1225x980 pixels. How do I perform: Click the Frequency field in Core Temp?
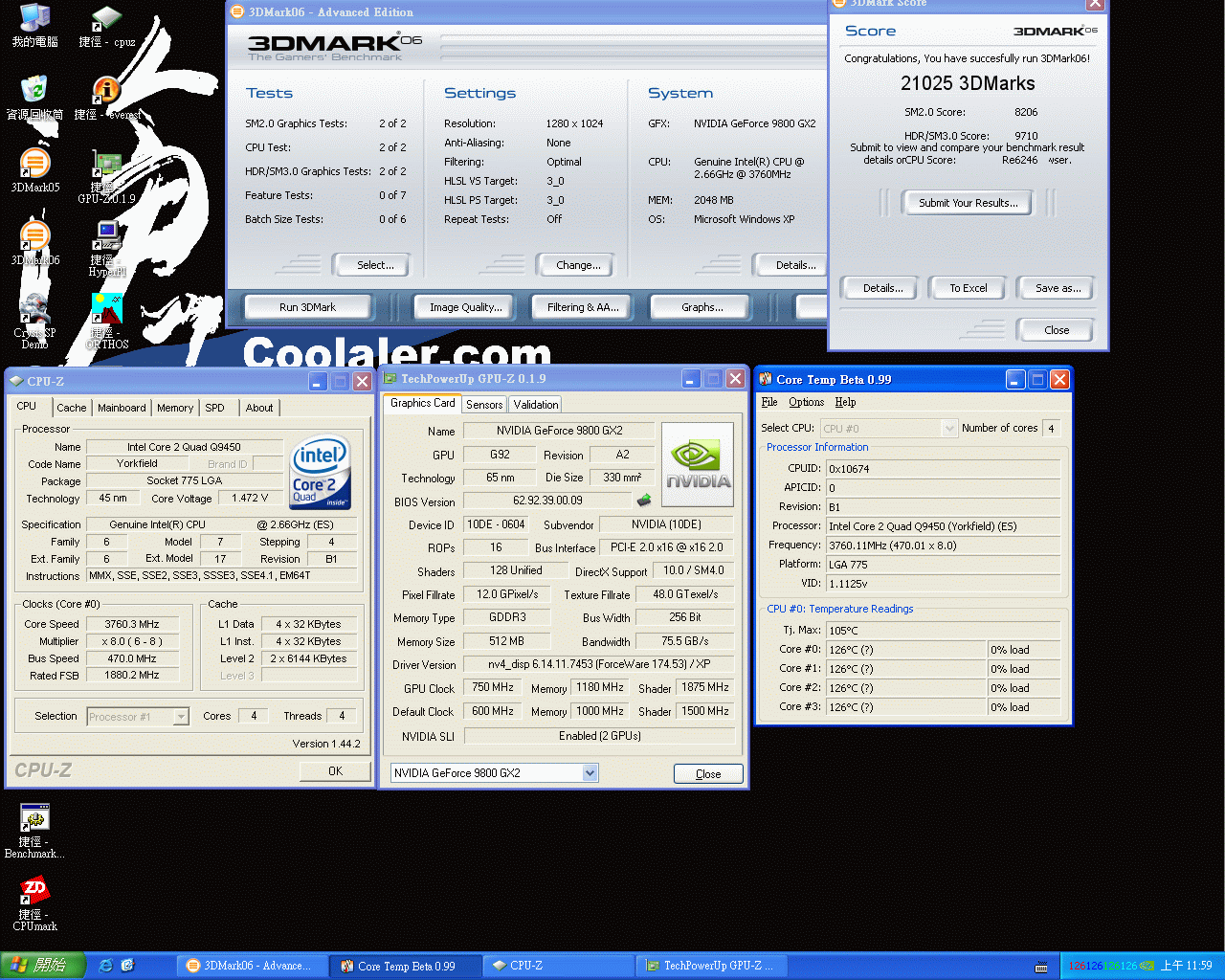pos(943,546)
